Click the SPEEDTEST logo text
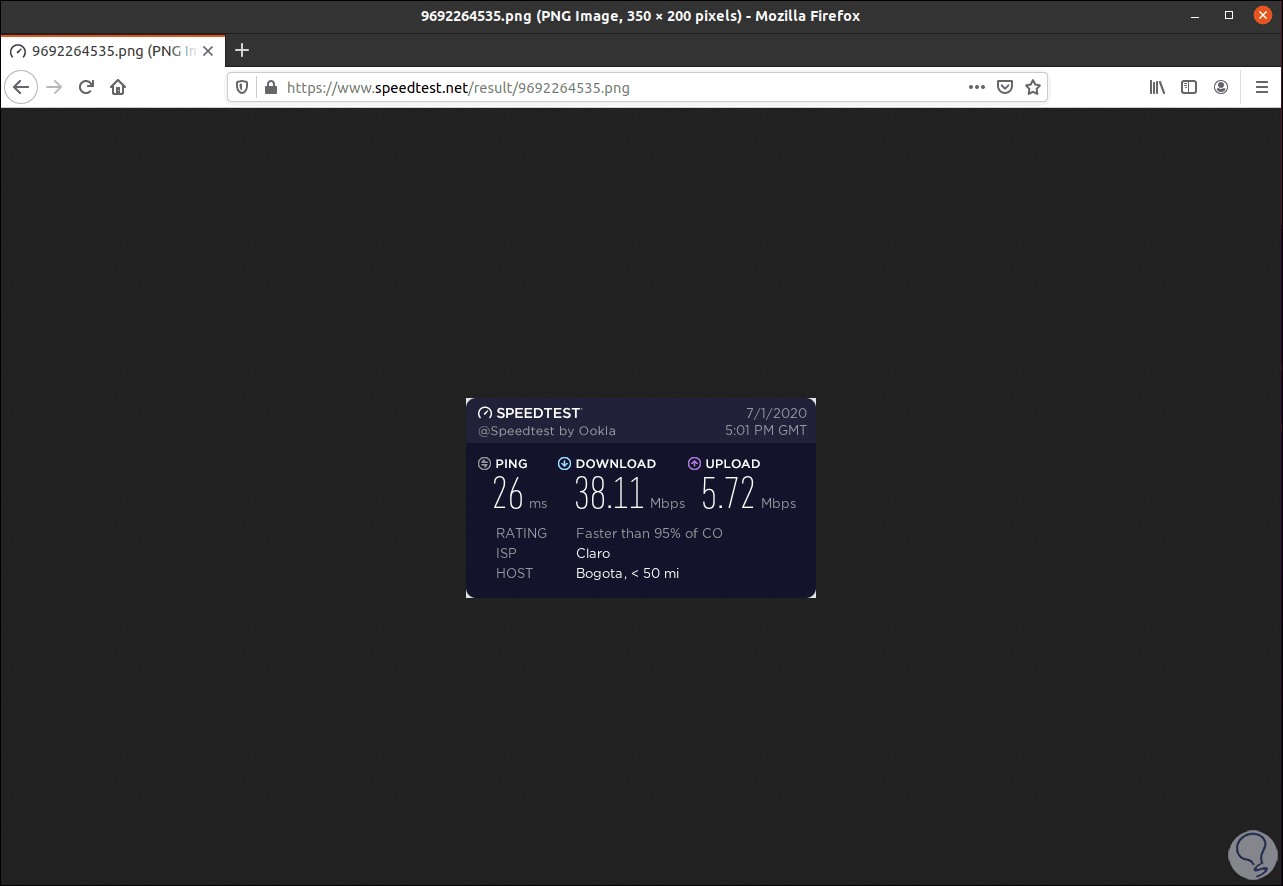 pyautogui.click(x=538, y=413)
